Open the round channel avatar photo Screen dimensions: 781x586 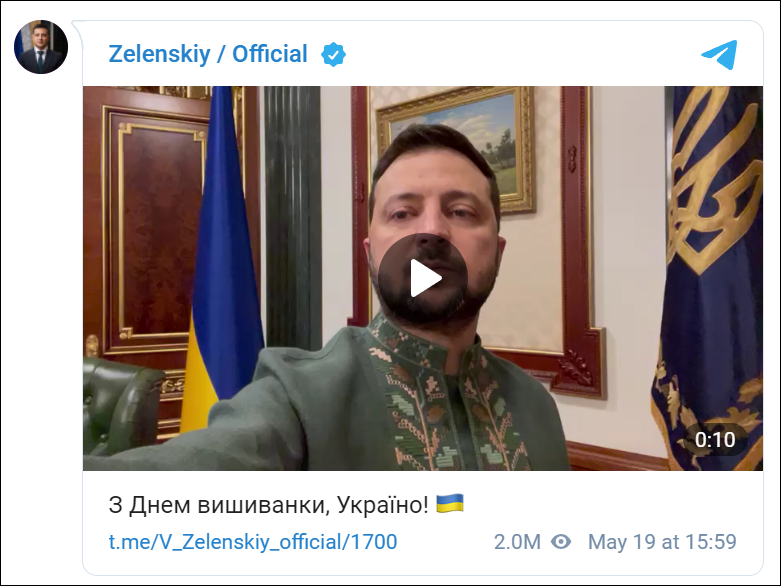click(x=41, y=47)
